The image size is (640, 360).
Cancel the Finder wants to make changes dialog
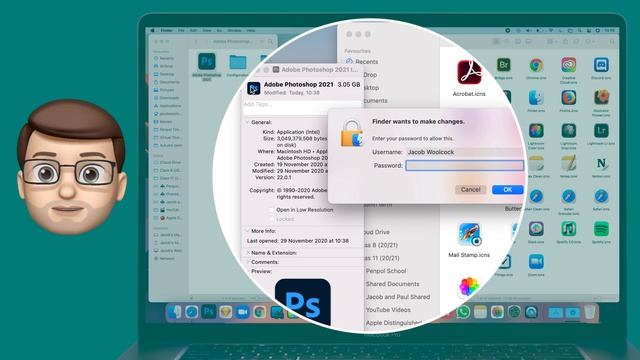click(x=470, y=189)
